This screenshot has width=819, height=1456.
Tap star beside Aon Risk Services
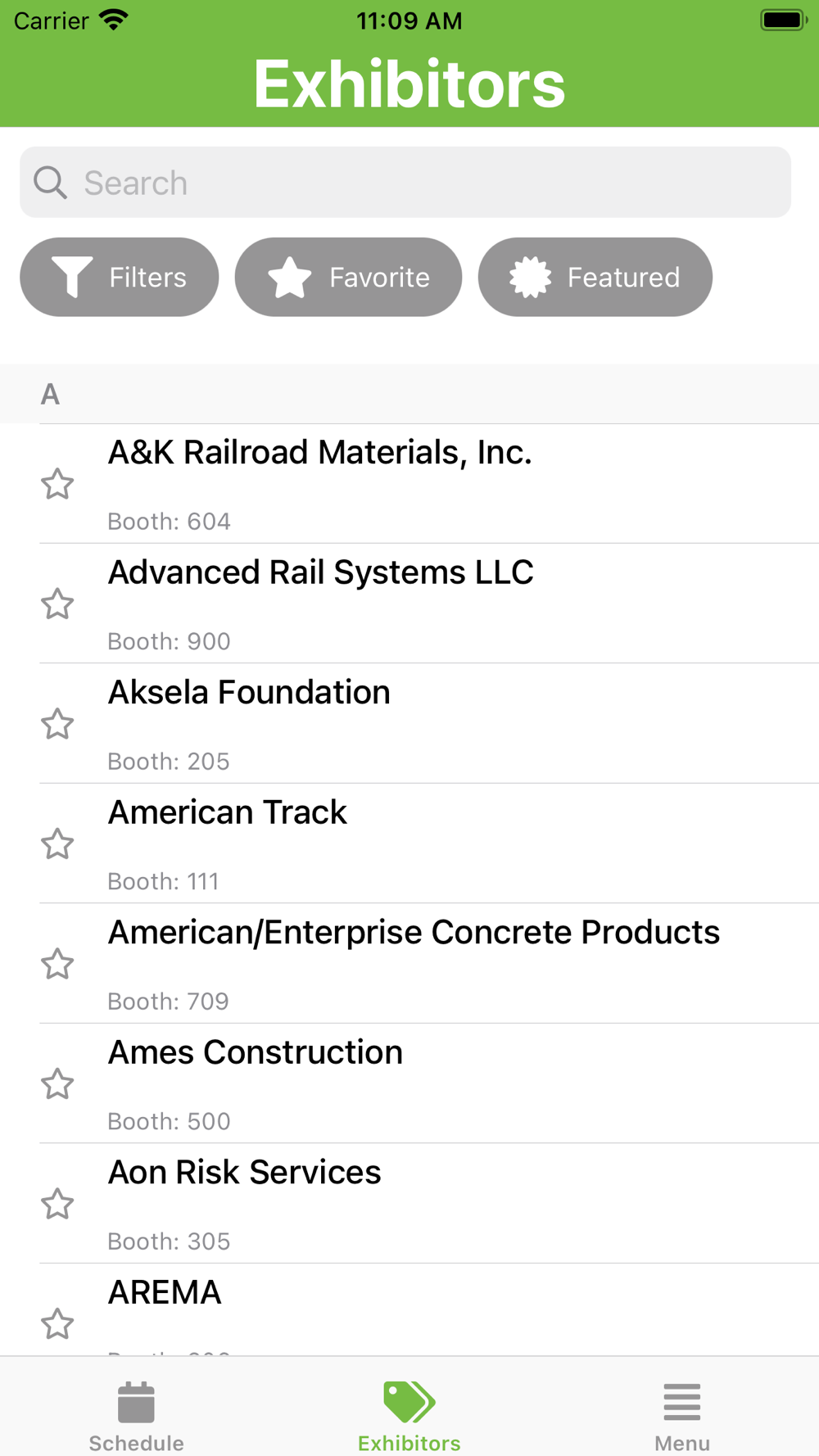[x=57, y=1204]
